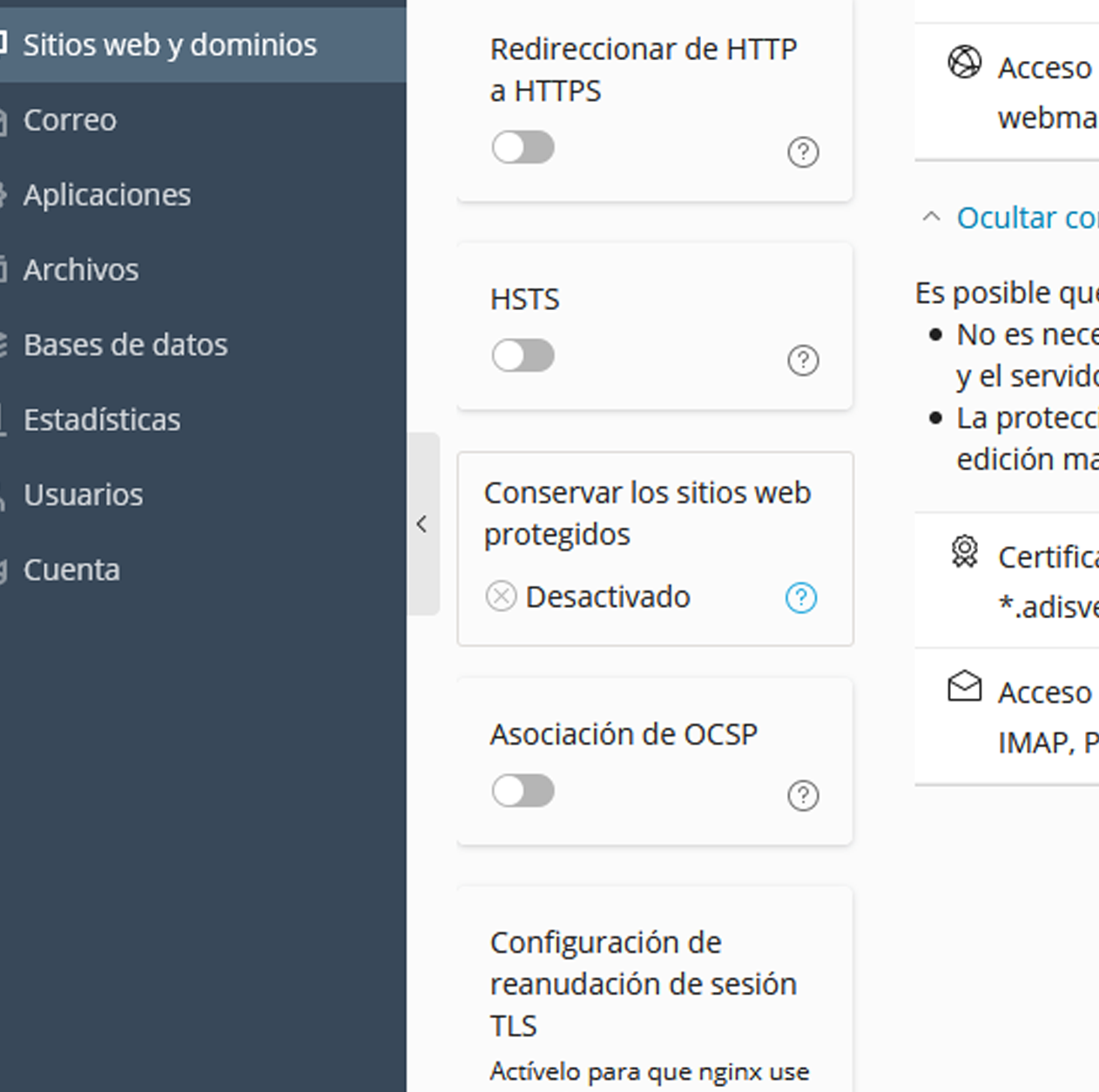1099x1092 pixels.
Task: Enable Redireccionar de HTTP a HTTPS switch
Action: point(523,147)
